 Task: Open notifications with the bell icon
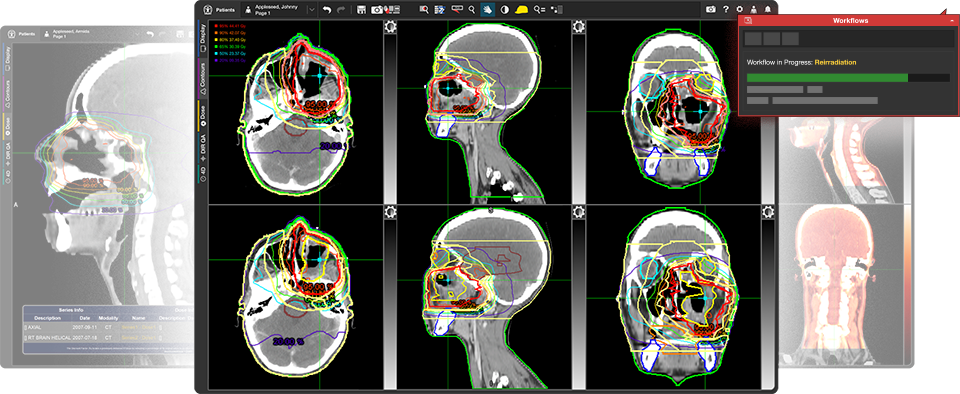point(768,10)
